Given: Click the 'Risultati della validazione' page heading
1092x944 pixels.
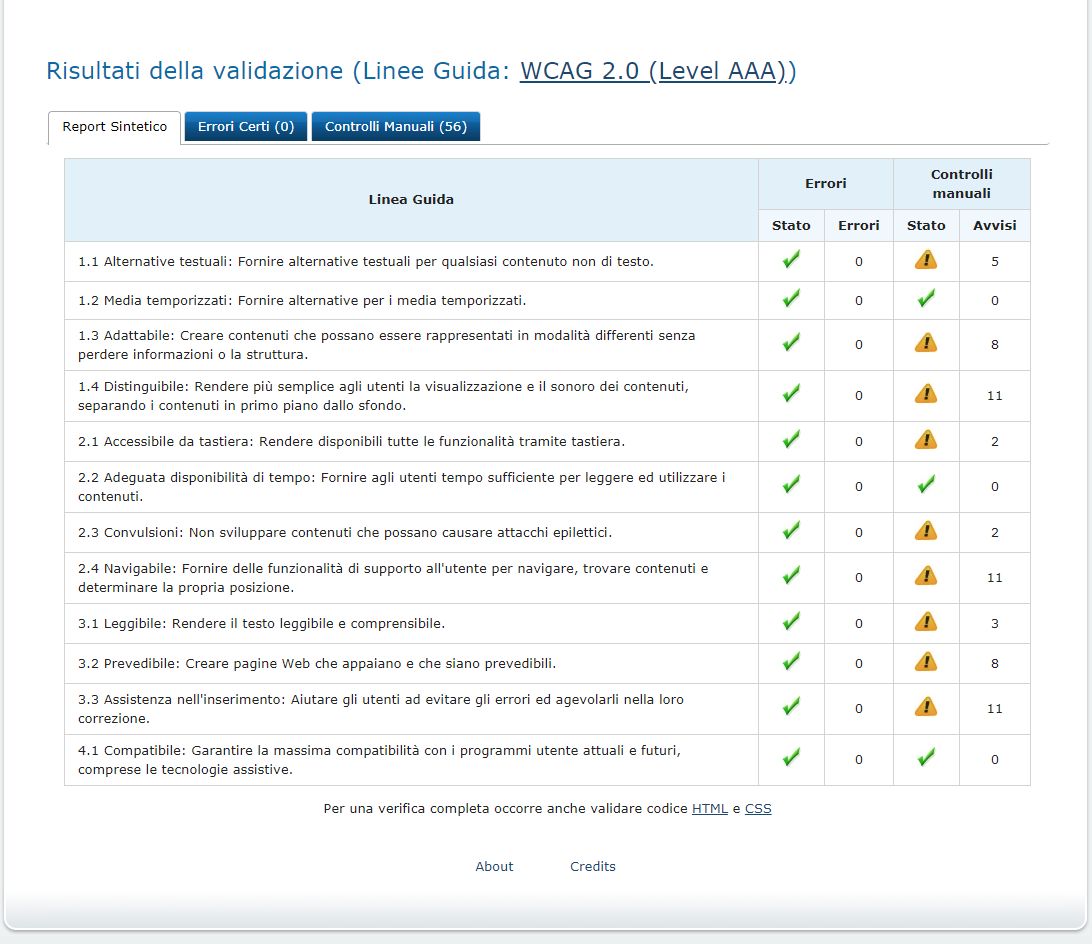Looking at the screenshot, I should pyautogui.click(x=421, y=71).
